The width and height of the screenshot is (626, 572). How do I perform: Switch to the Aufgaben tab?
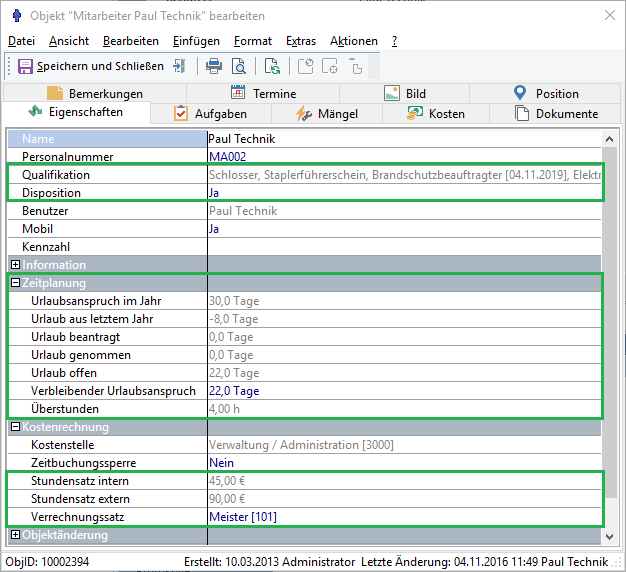(x=211, y=114)
